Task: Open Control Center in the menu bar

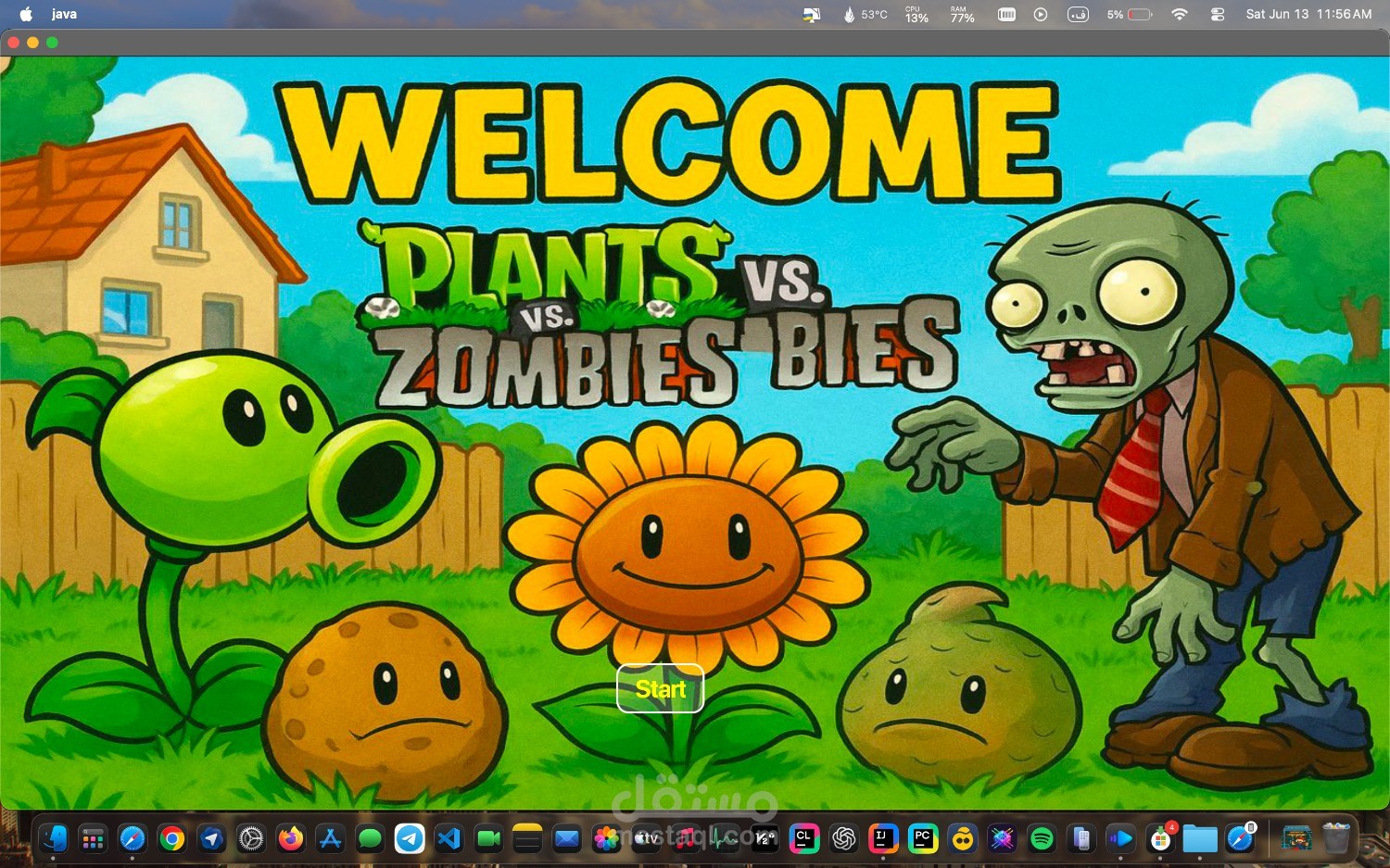Action: click(x=1218, y=14)
